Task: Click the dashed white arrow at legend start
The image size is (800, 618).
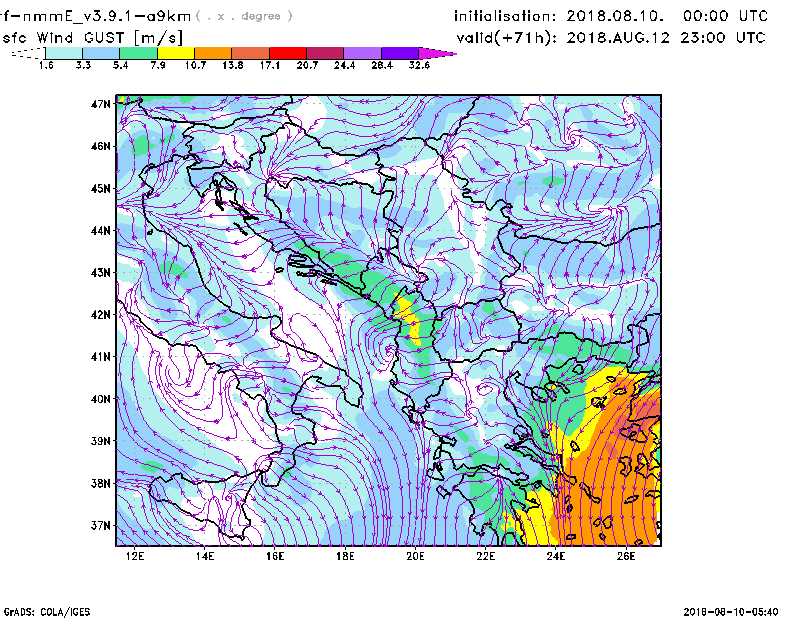Action: 28,53
